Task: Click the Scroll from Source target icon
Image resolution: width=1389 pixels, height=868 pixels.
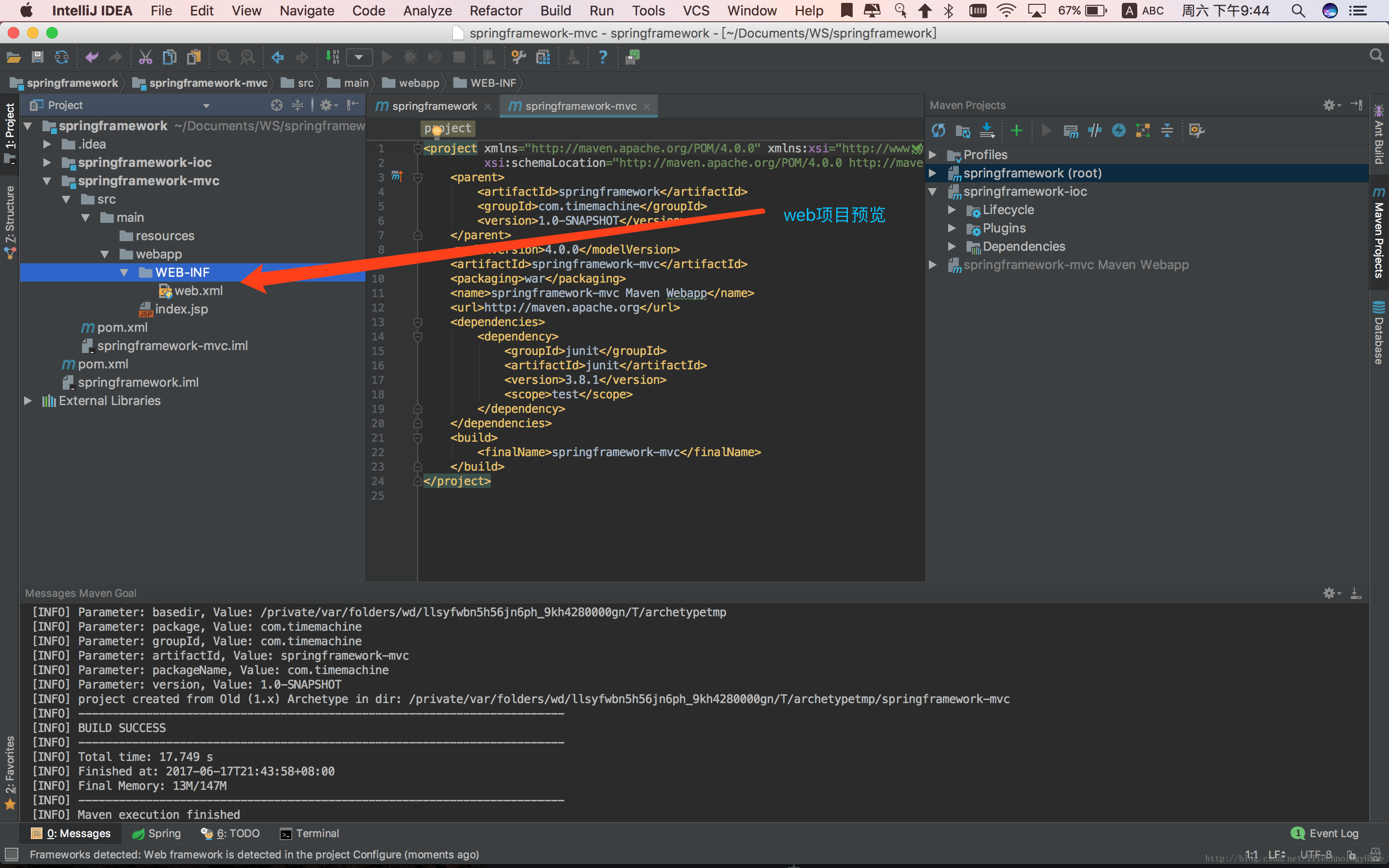Action: click(277, 105)
